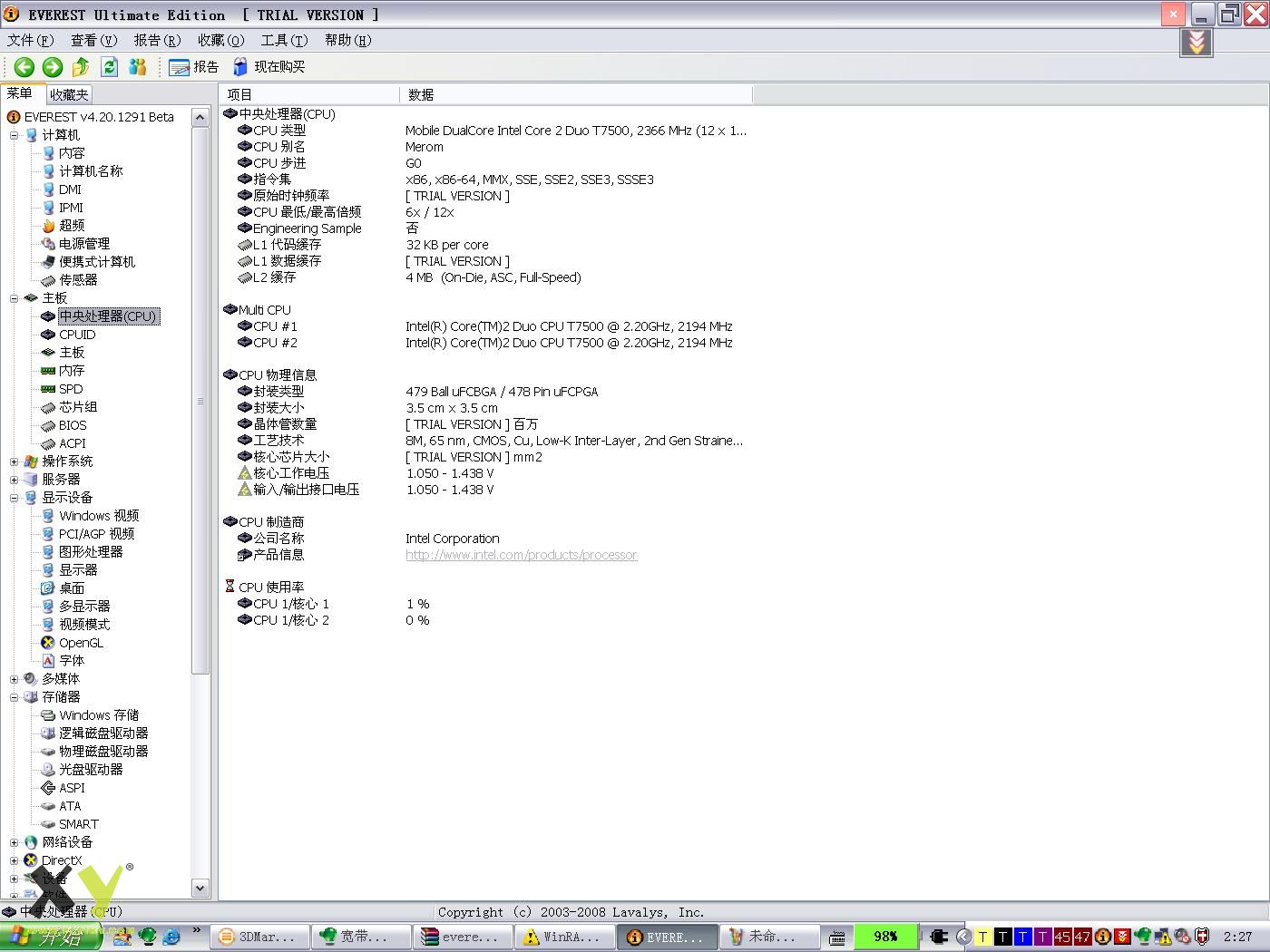Click the people icon in the toolbar
1270x952 pixels.
pyautogui.click(x=137, y=66)
